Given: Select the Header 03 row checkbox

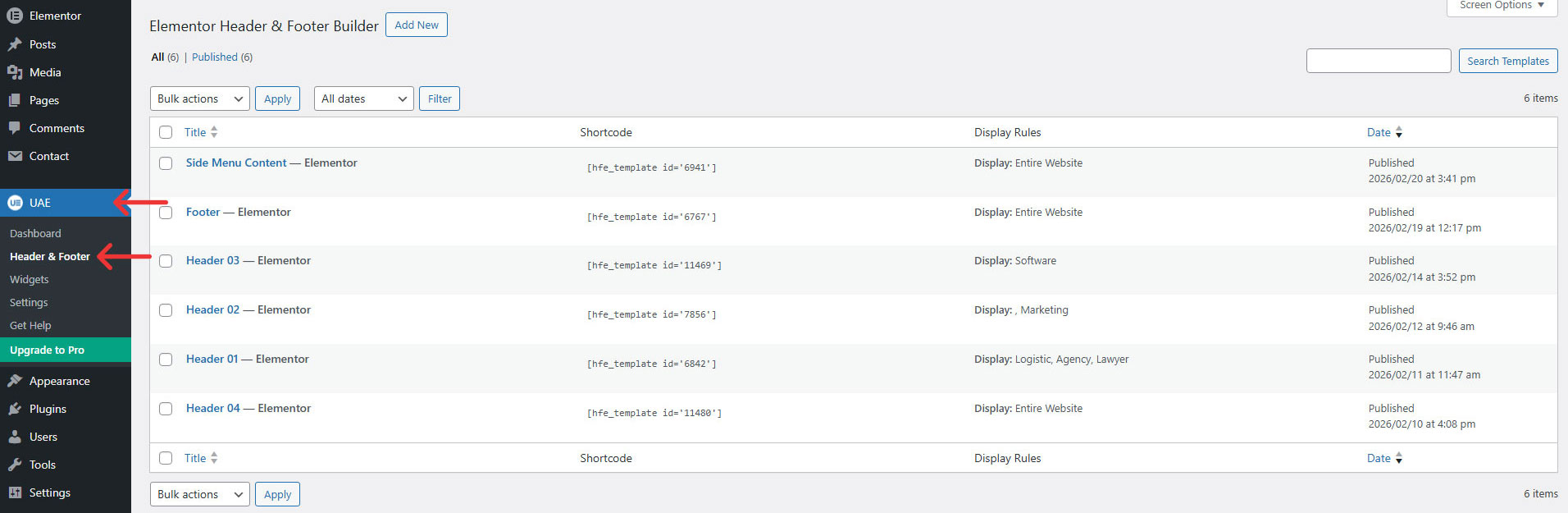Looking at the screenshot, I should [x=166, y=261].
